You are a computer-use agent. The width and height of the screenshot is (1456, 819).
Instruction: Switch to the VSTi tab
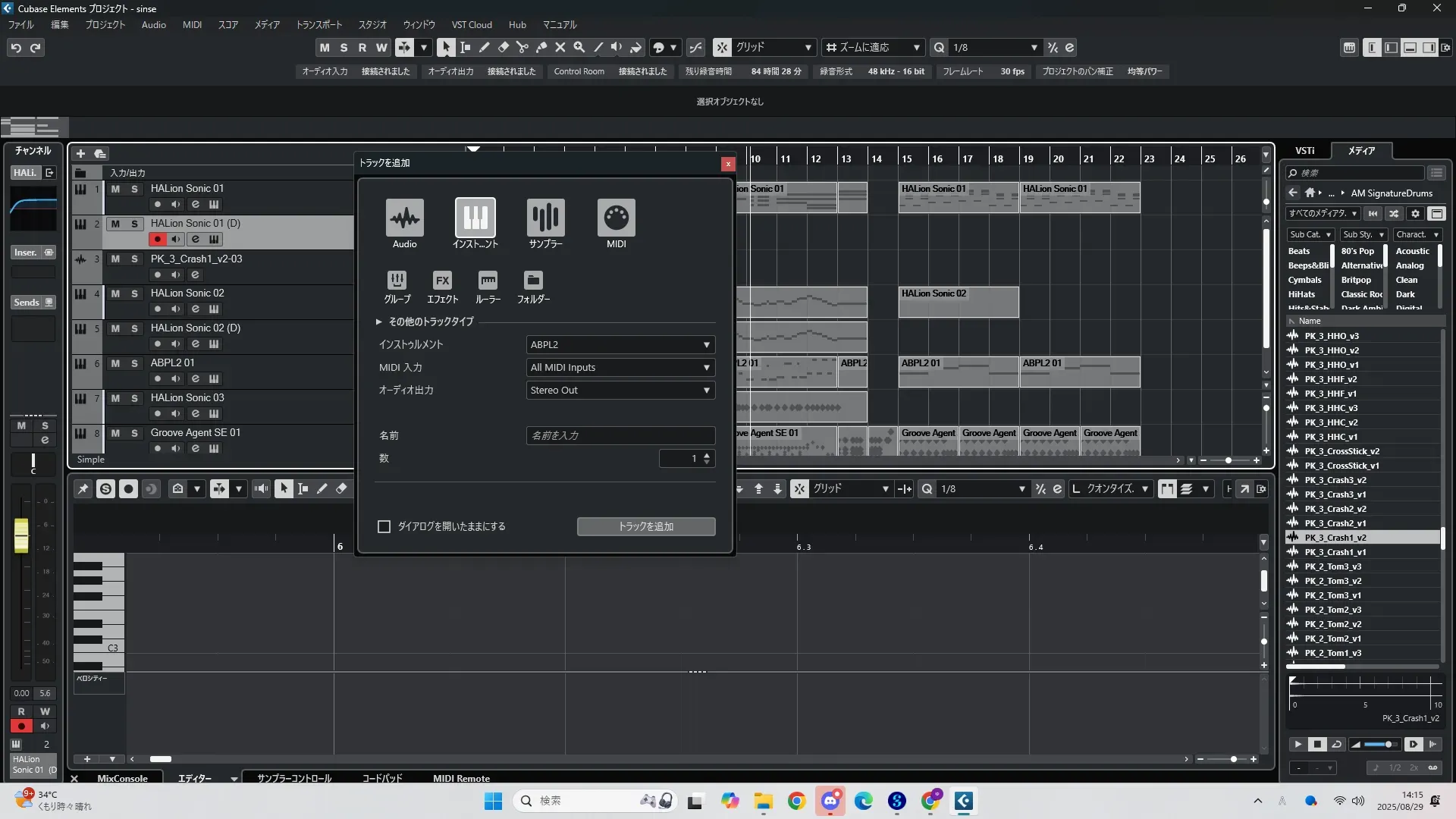tap(1304, 150)
